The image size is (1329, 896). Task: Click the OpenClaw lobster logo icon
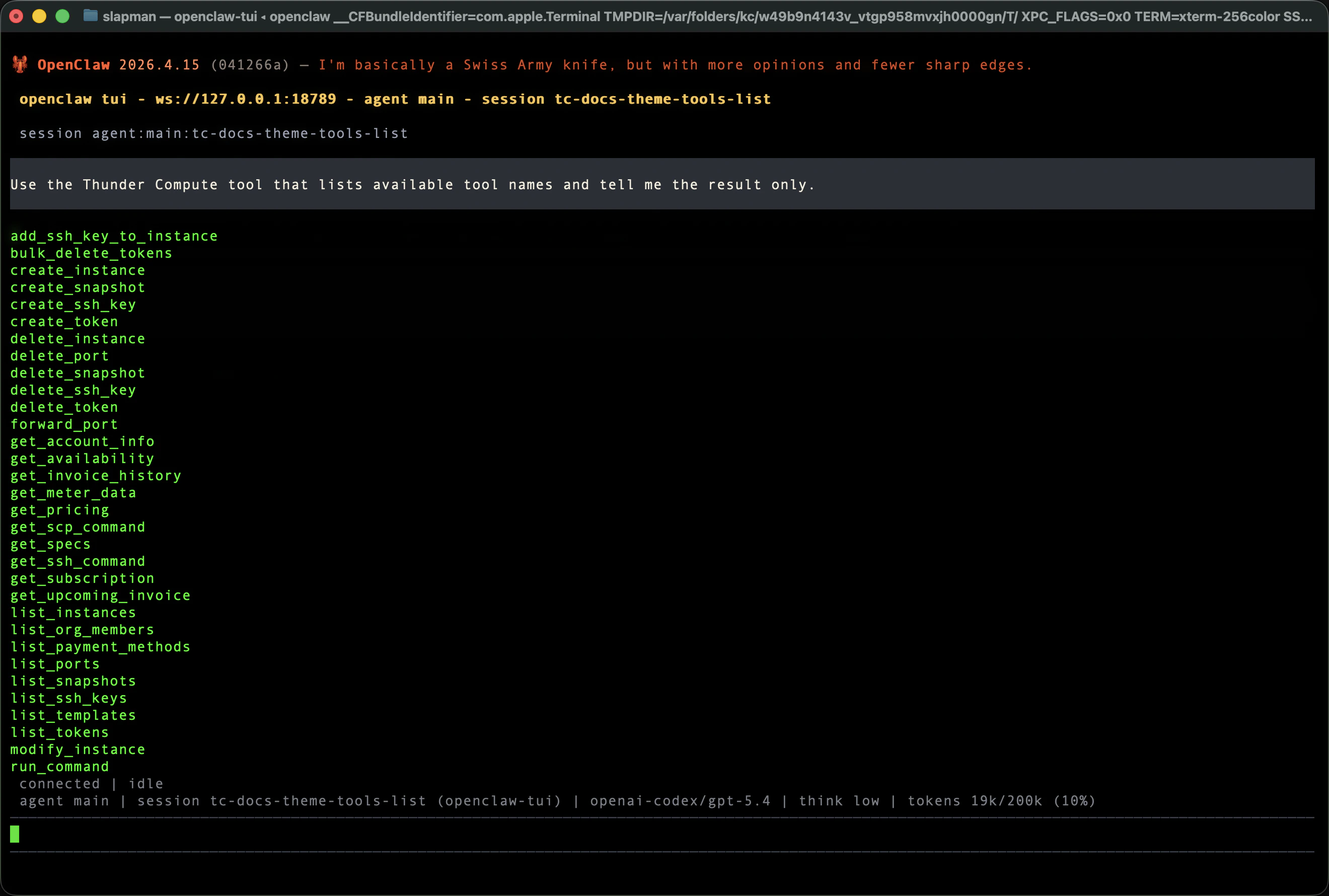(20, 64)
